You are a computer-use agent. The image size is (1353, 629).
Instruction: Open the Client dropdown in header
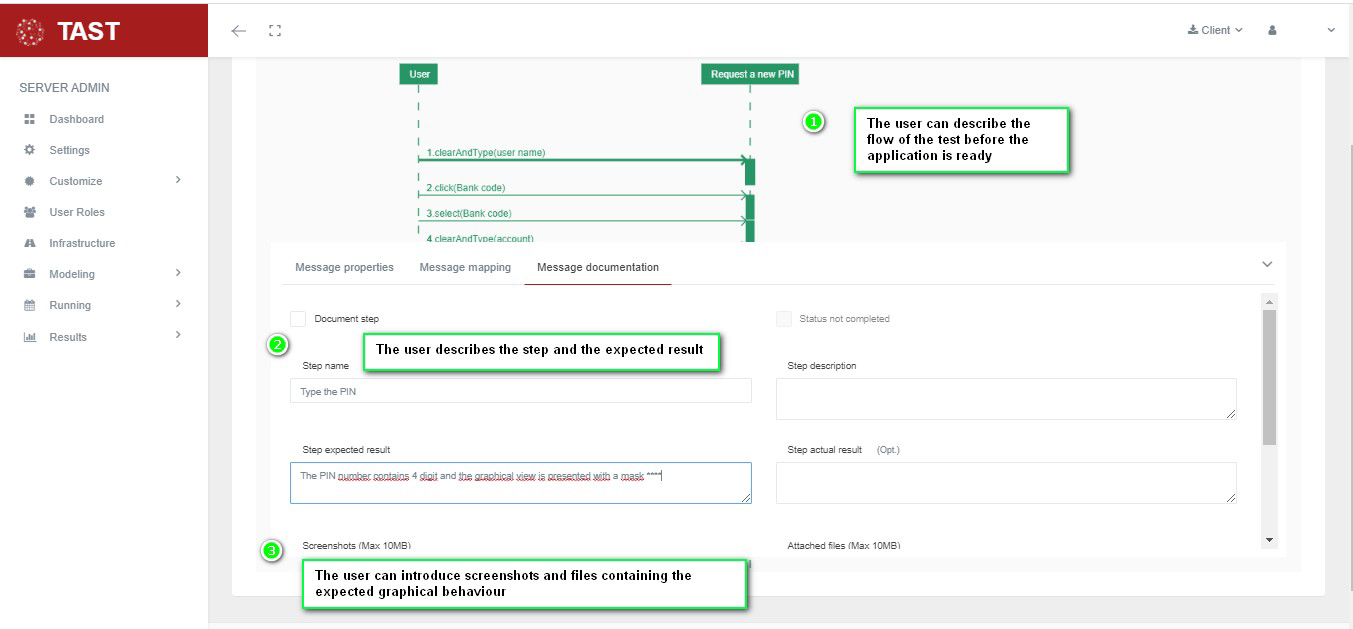coord(1215,31)
